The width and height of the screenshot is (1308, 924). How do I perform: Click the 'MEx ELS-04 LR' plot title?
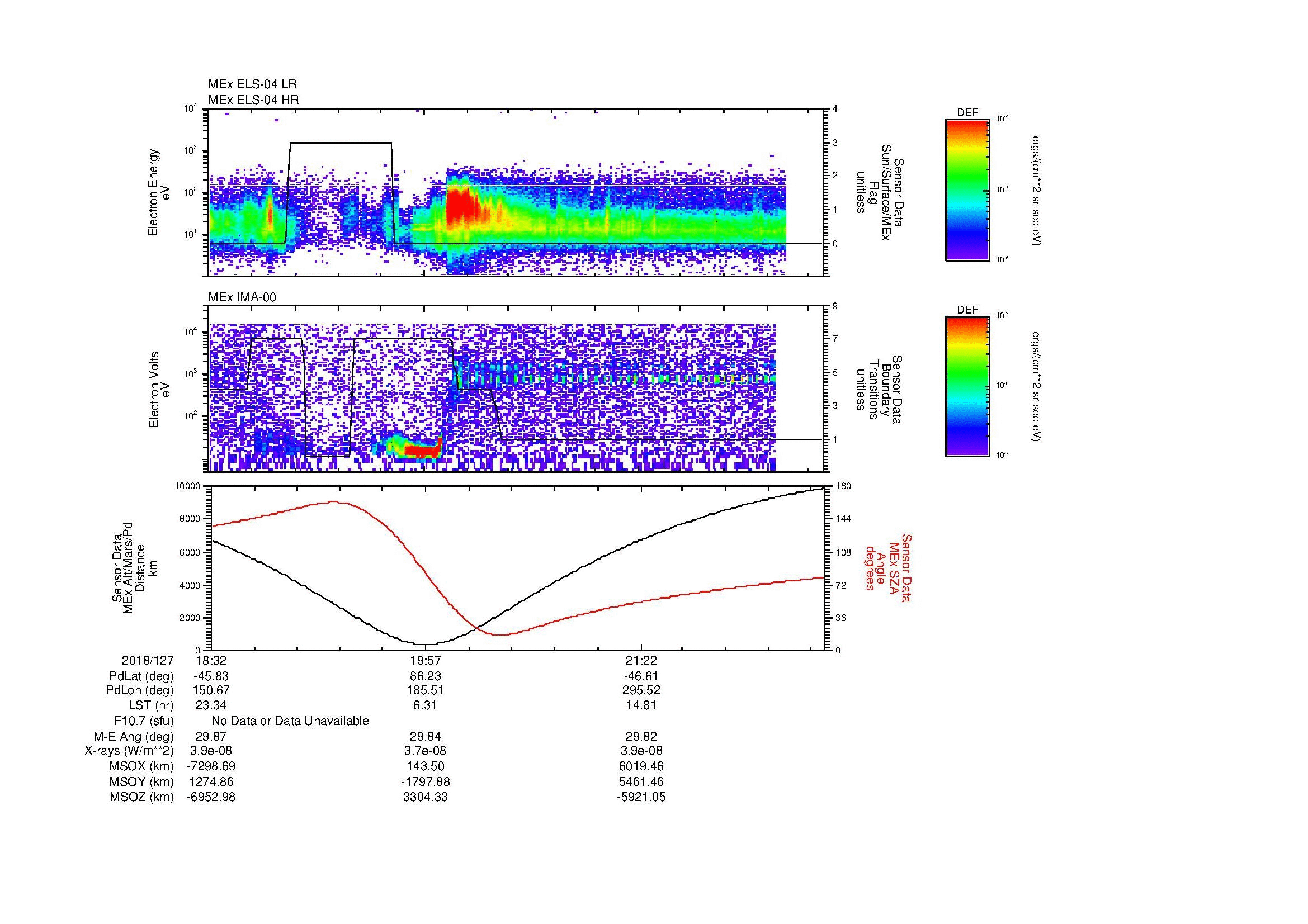point(252,84)
